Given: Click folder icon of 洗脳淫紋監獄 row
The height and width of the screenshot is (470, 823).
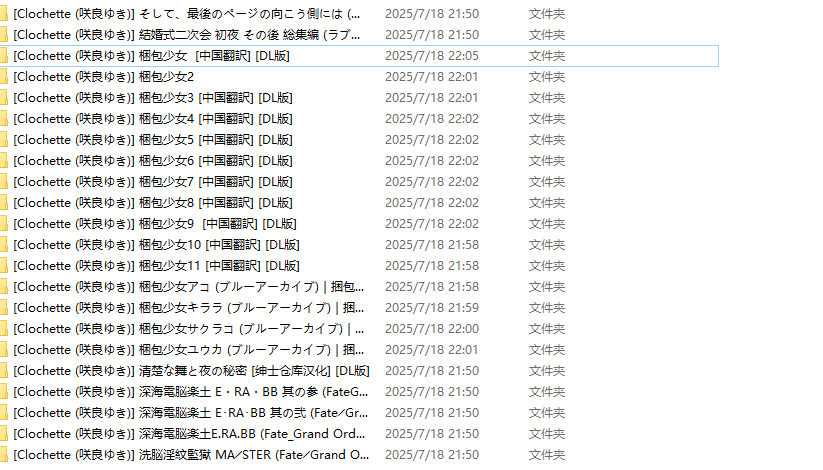Looking at the screenshot, I should point(4,455).
